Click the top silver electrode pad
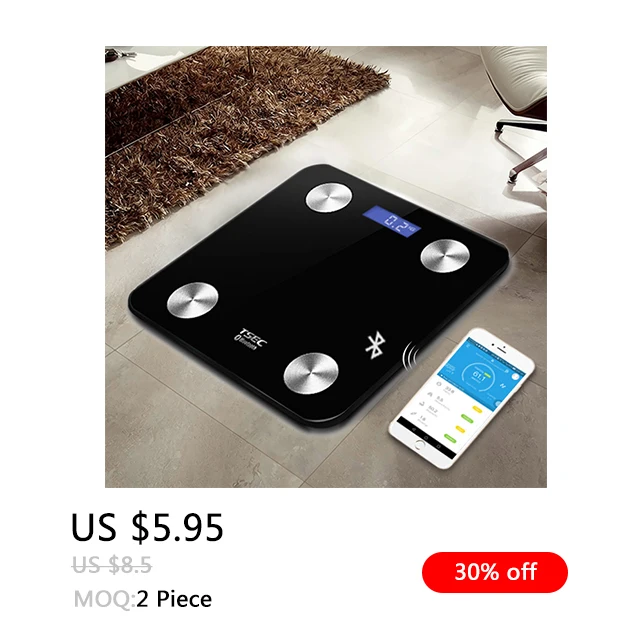 tap(329, 198)
